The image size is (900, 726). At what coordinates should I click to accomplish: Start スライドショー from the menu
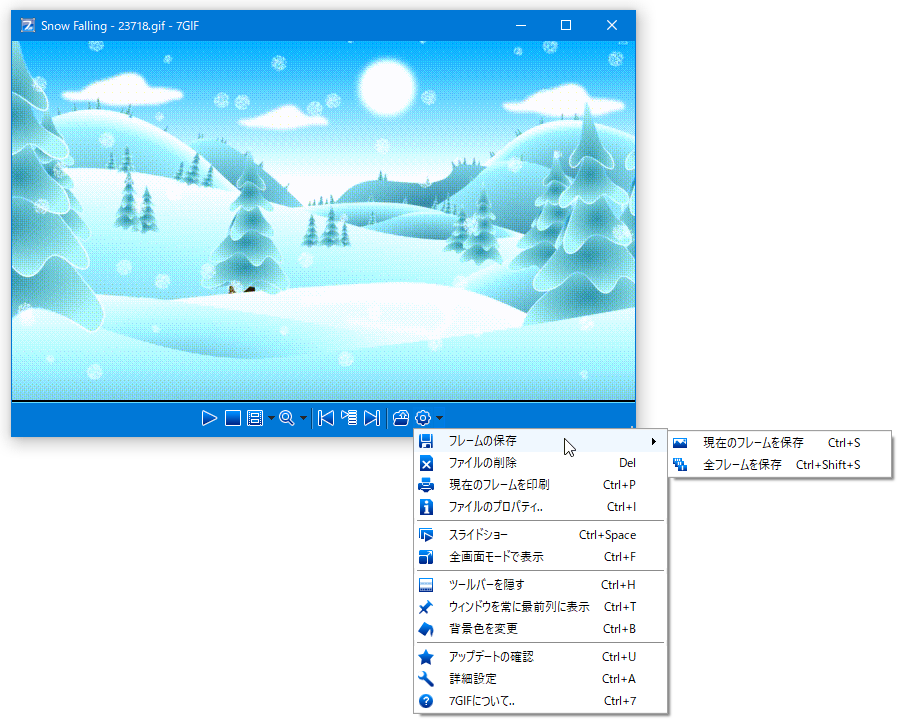(540, 535)
